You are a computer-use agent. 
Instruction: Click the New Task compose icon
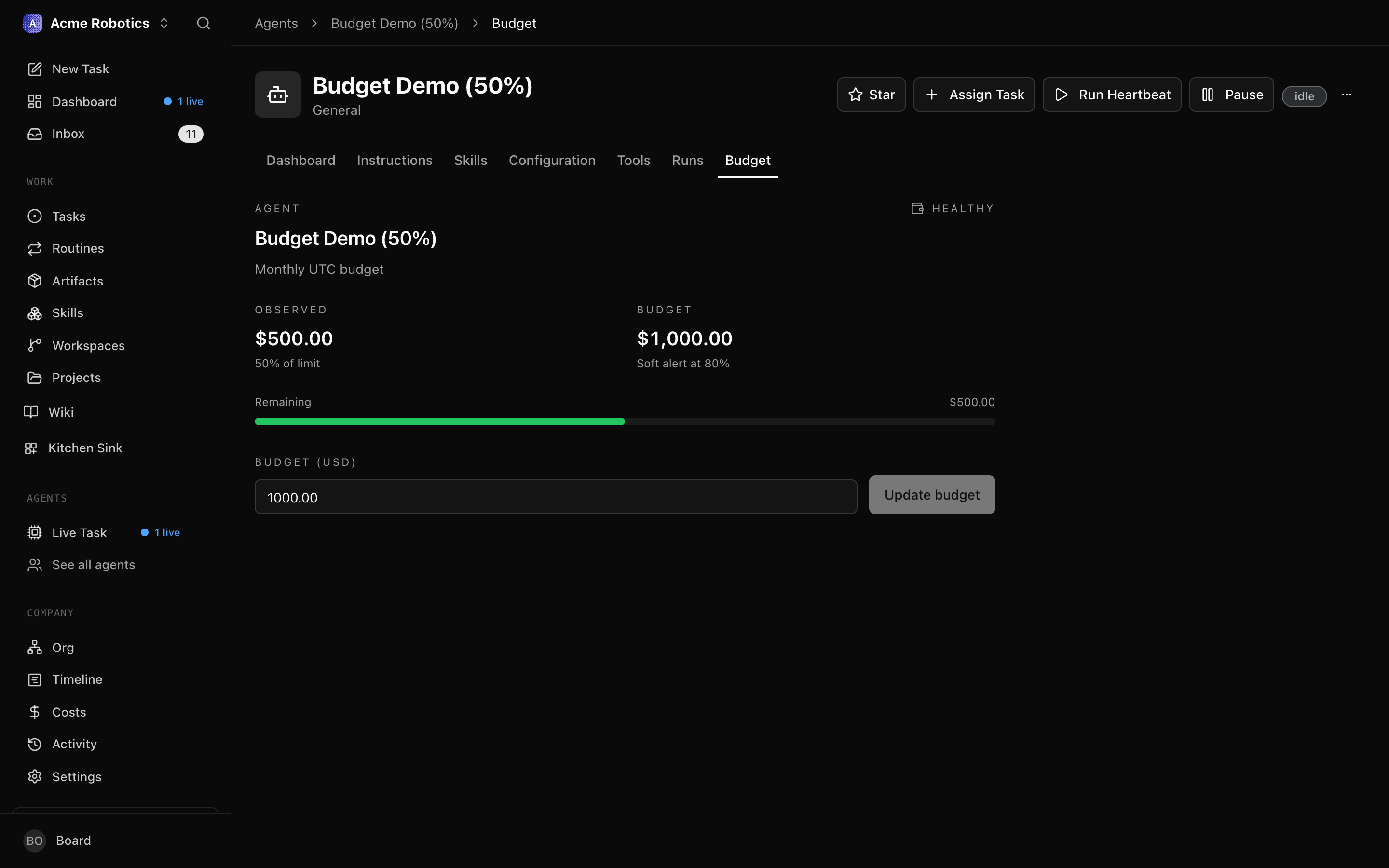click(34, 69)
